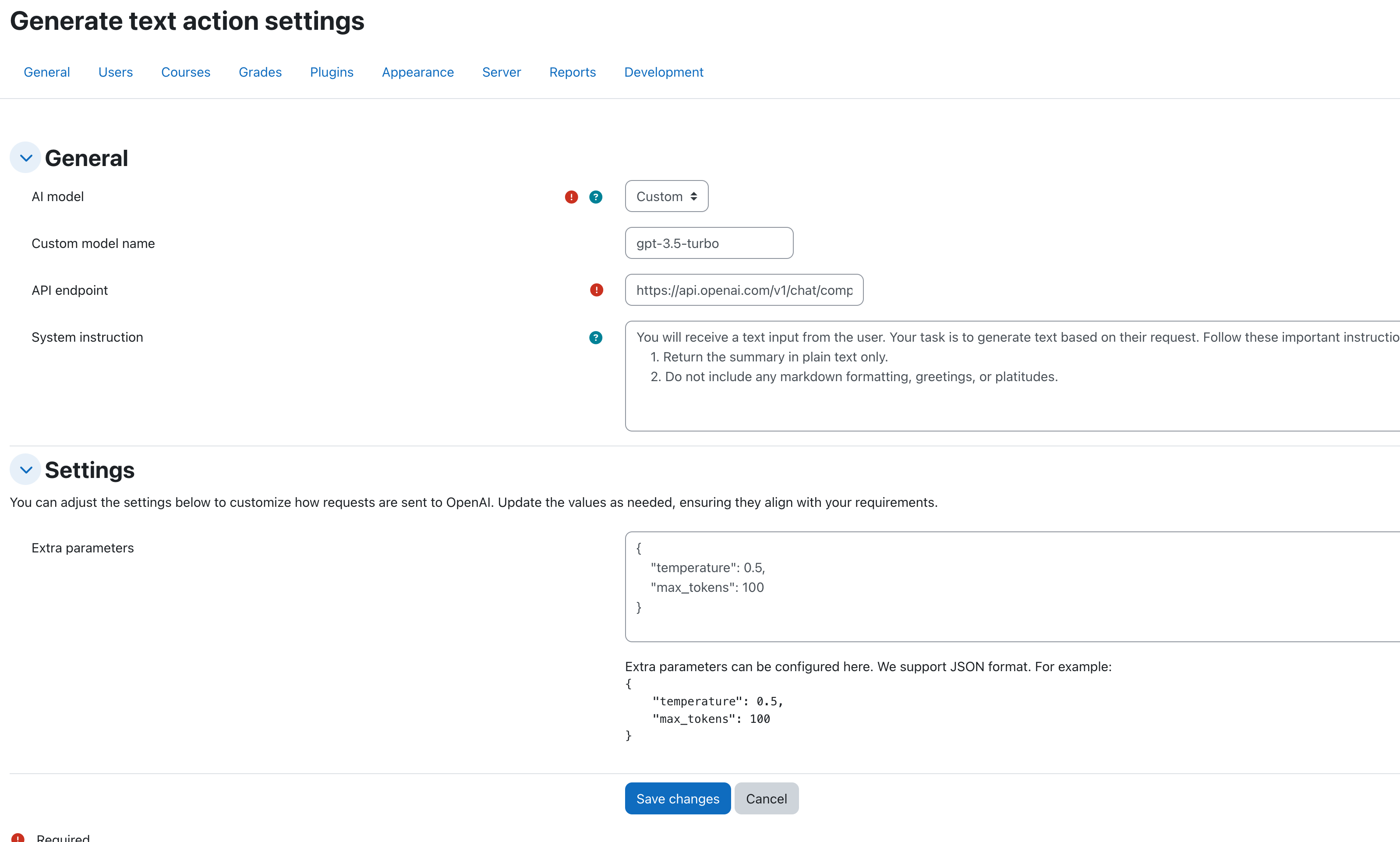Click inside the System instruction textarea
The width and height of the screenshot is (1400, 842).
pos(1013,376)
